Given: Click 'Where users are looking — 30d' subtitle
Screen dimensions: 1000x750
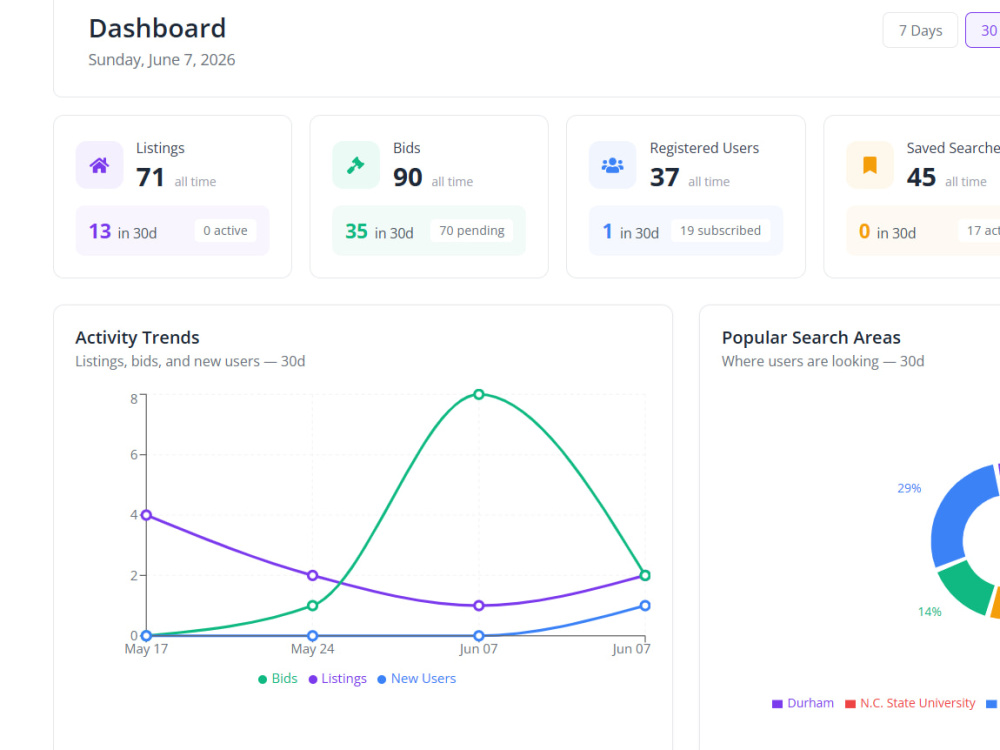Looking at the screenshot, I should point(823,361).
